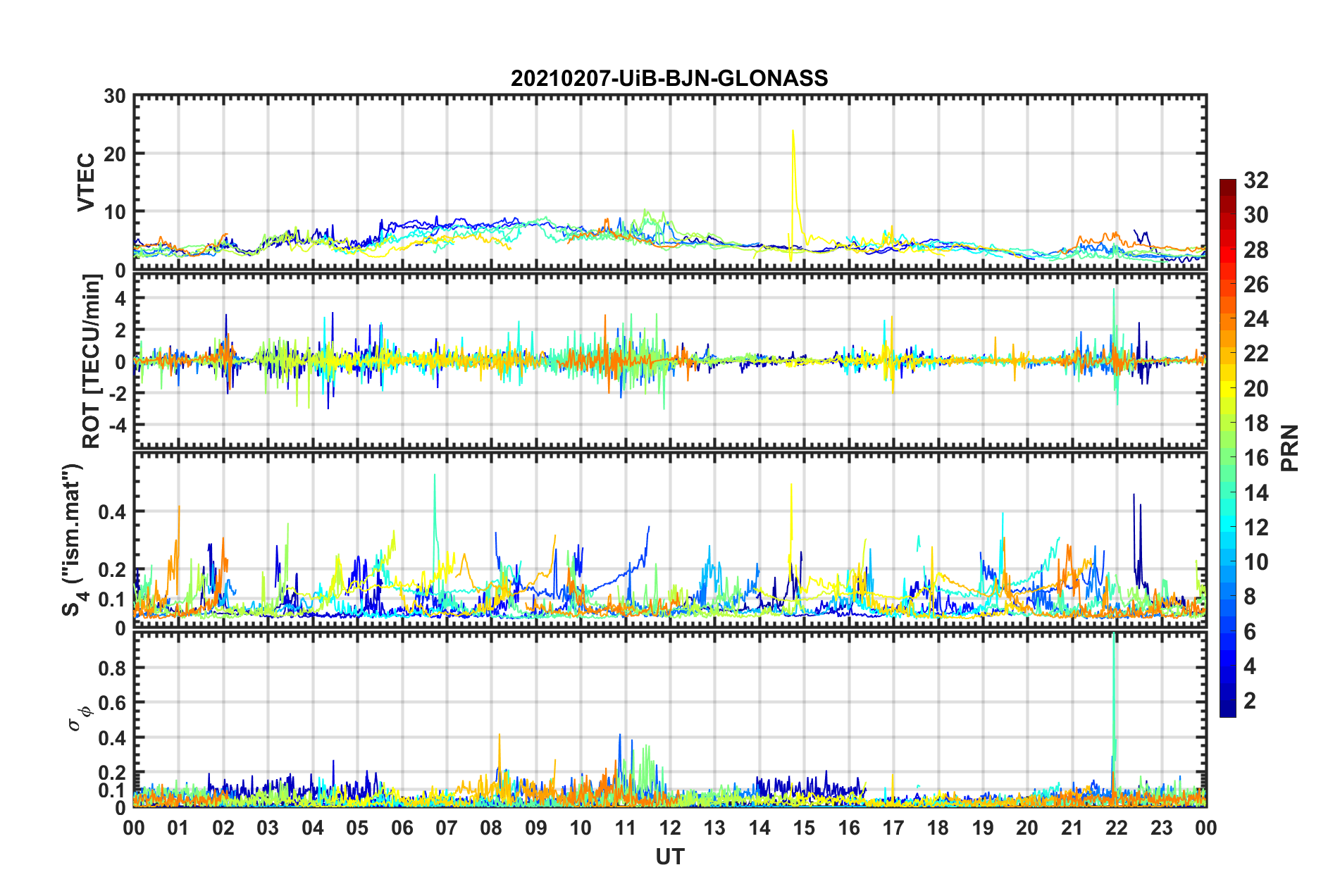1340x896 pixels.
Task: Click the 20 tick on the VTEC axis
Action: click(115, 154)
